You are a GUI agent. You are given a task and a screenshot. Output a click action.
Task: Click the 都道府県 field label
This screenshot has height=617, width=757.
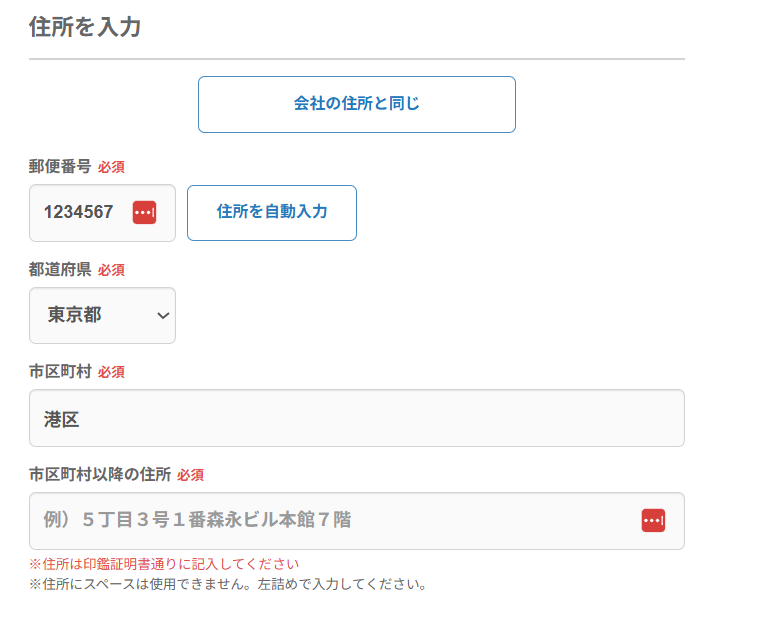60,269
